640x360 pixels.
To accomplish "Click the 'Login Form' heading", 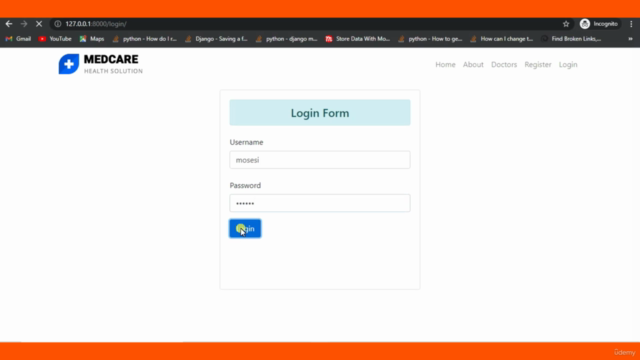I will (x=320, y=113).
